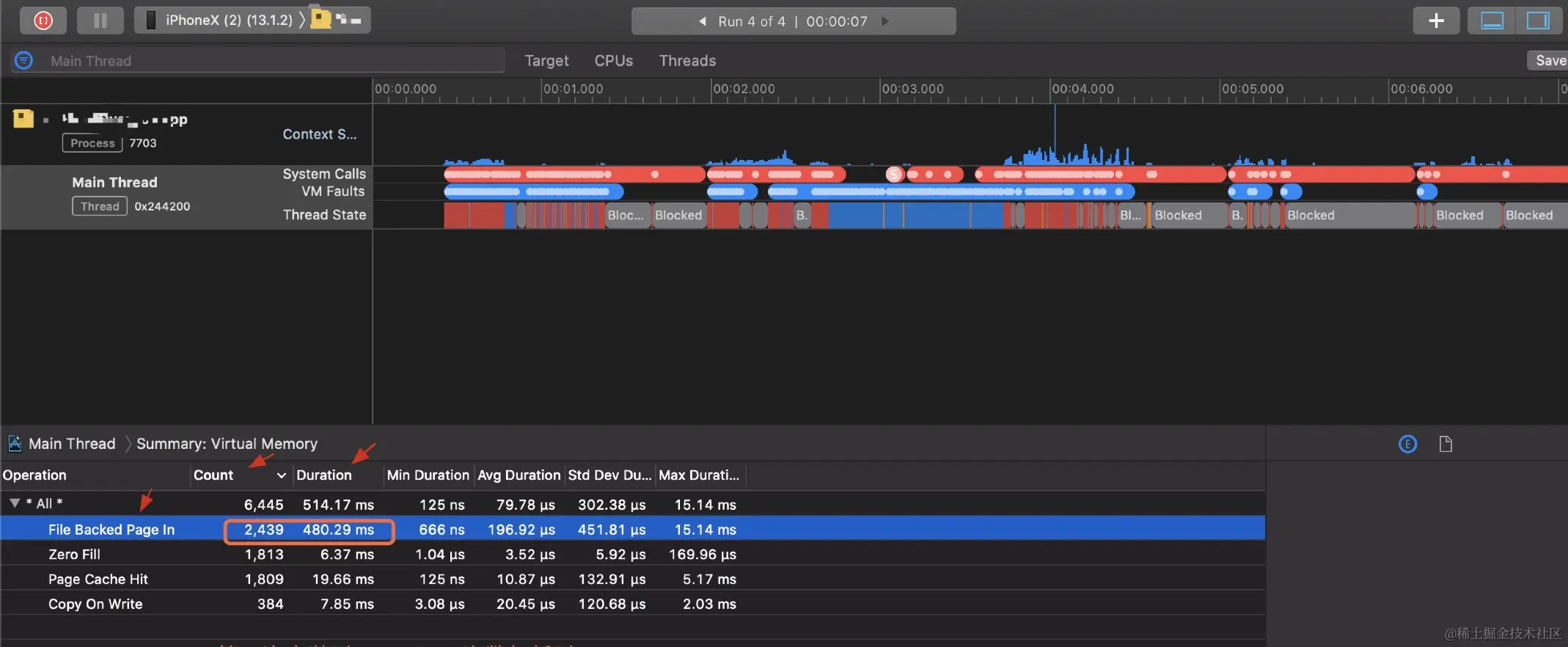Select the System Calls lane label
1568x647 pixels.
coord(324,174)
